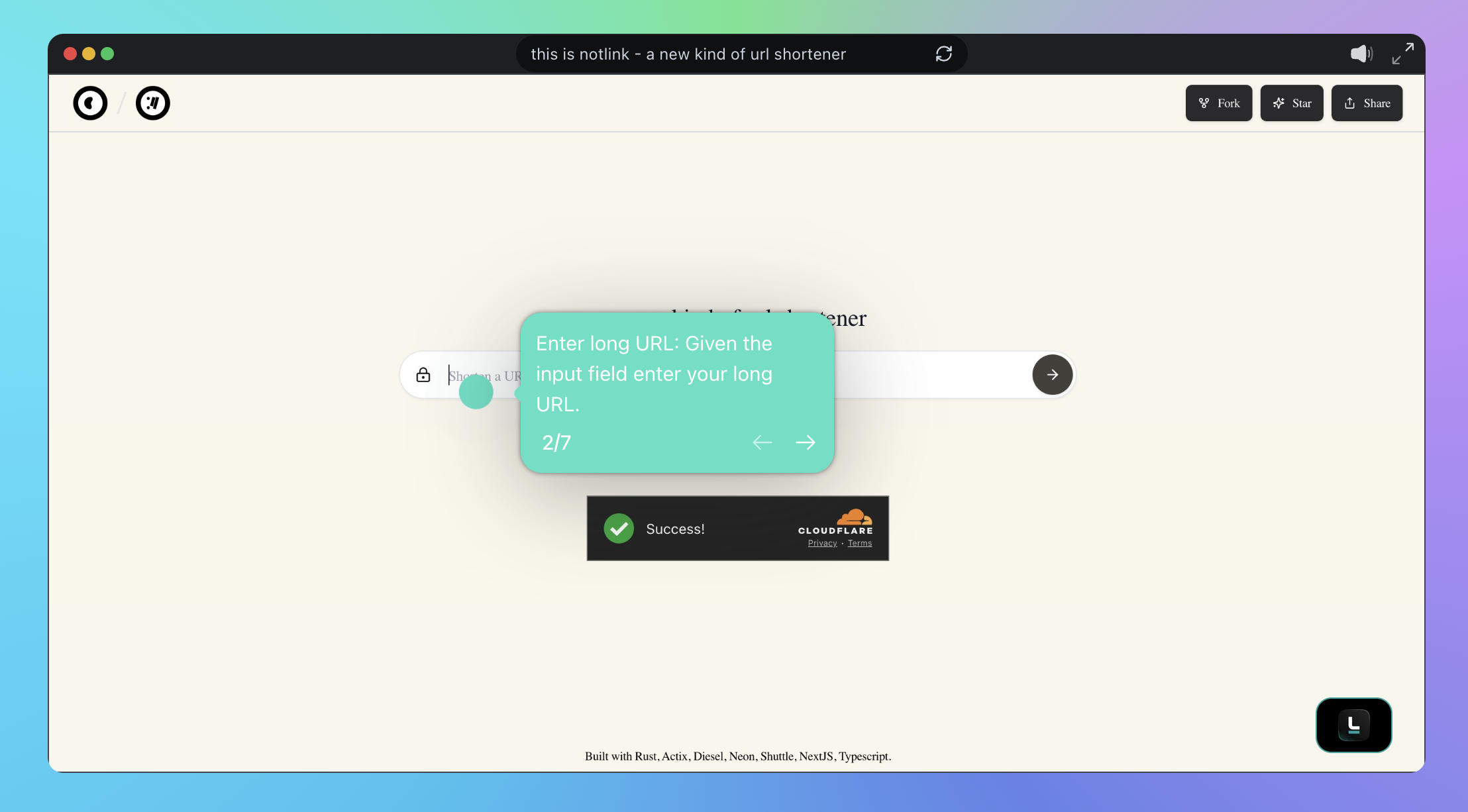Viewport: 1468px width, 812px height.
Task: Star this project
Action: (x=1291, y=103)
